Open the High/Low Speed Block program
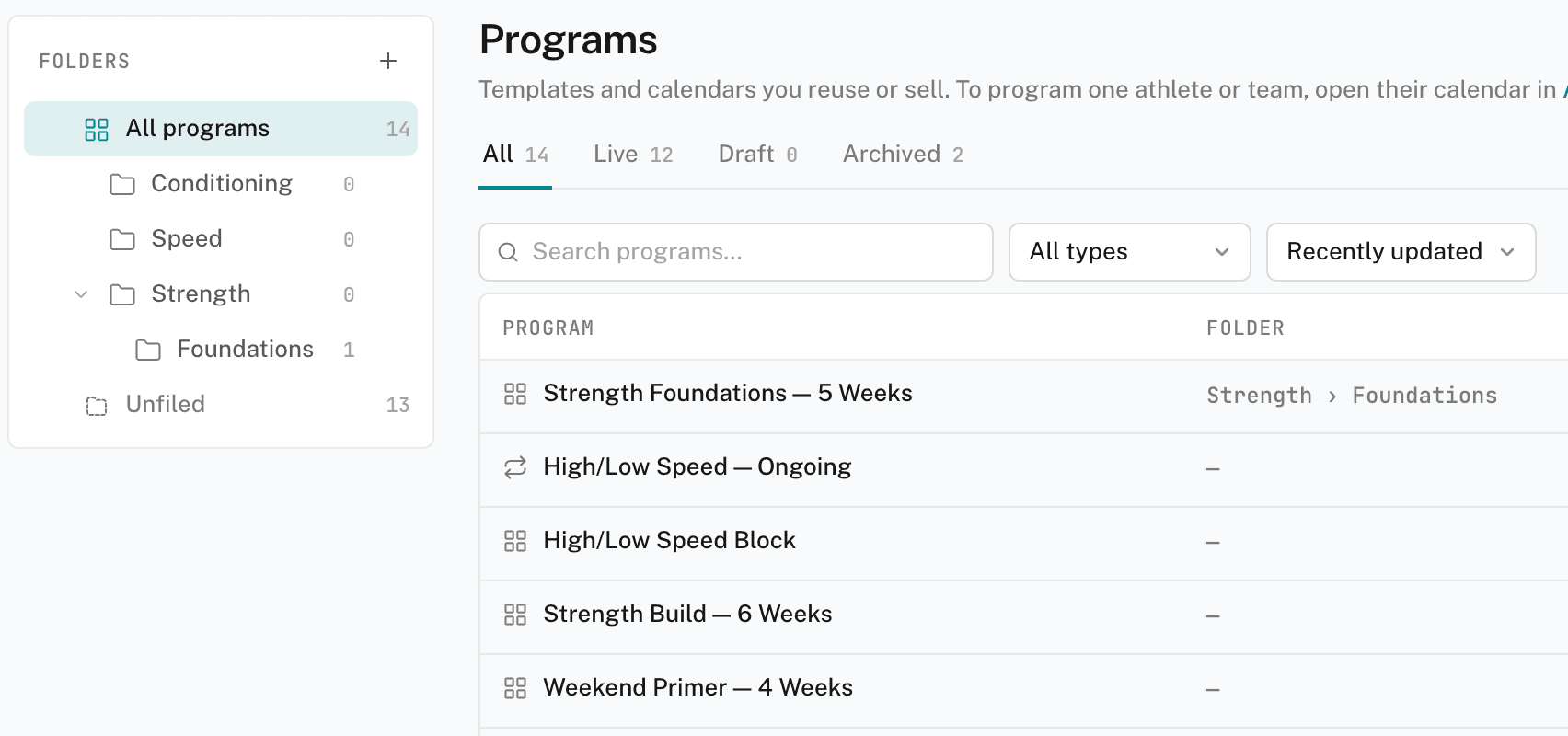 pos(670,541)
